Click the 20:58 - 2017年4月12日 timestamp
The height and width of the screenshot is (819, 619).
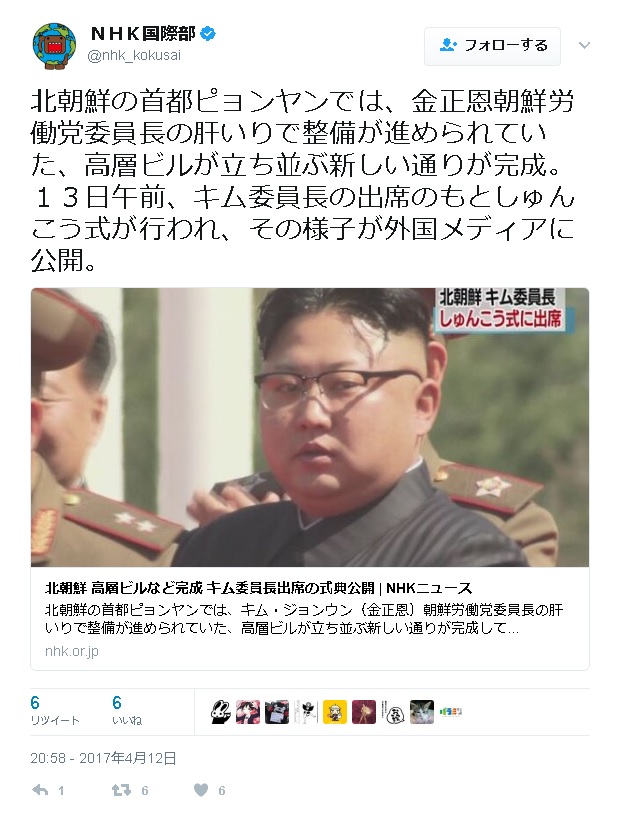(x=103, y=758)
